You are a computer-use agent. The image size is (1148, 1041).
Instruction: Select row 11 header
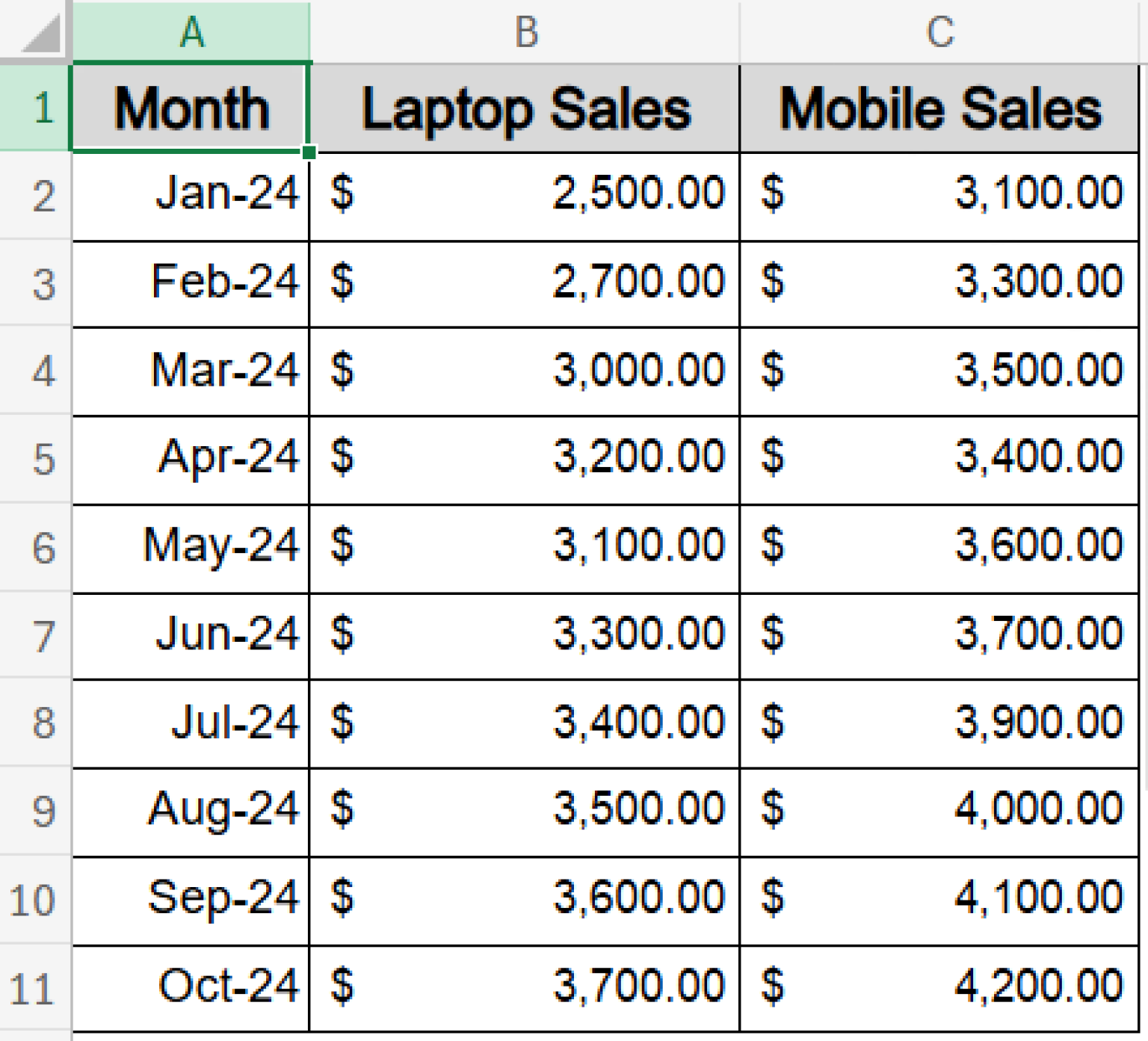[x=34, y=986]
